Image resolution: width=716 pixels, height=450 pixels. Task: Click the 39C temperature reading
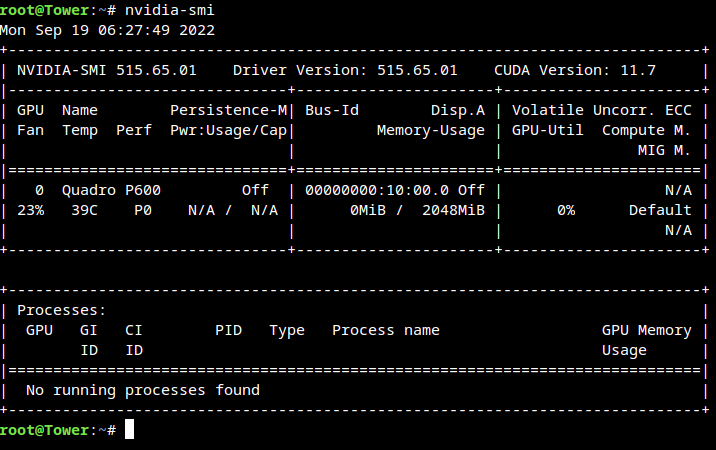pyautogui.click(x=84, y=210)
